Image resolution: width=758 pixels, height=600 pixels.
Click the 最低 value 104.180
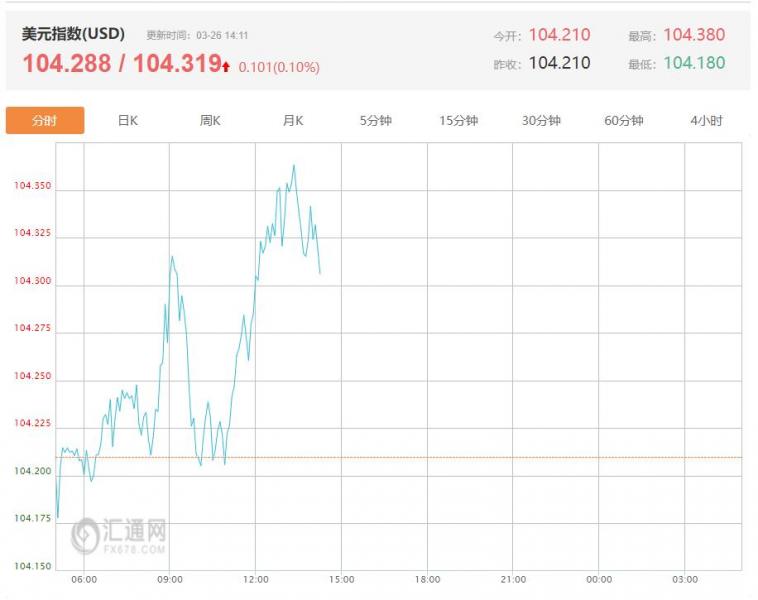pyautogui.click(x=694, y=63)
